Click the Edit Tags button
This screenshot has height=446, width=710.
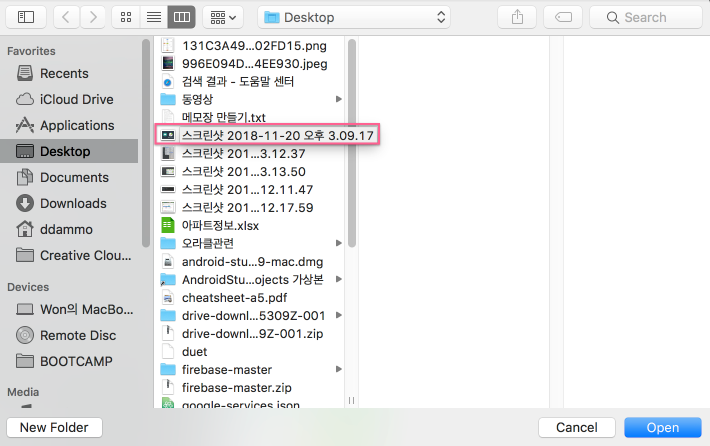pos(563,17)
